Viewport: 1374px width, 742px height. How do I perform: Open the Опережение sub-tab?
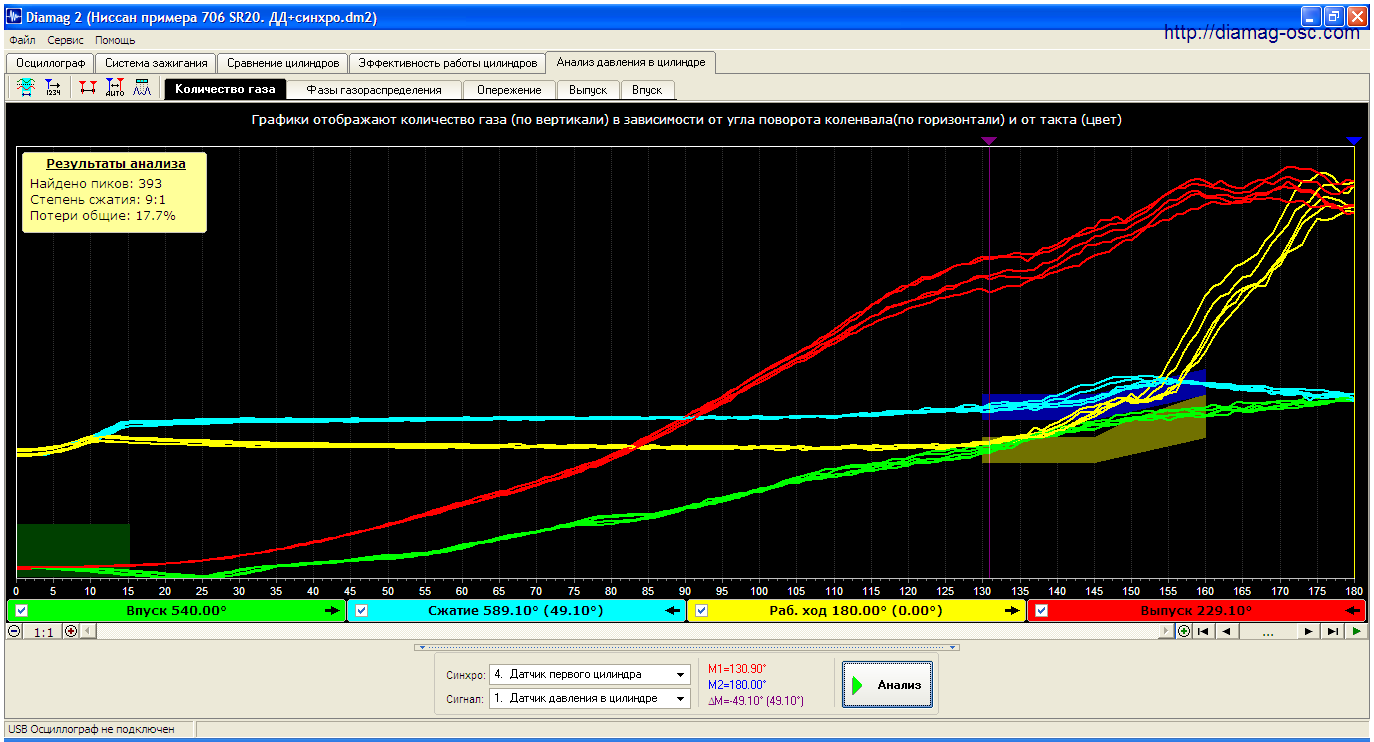pos(509,90)
